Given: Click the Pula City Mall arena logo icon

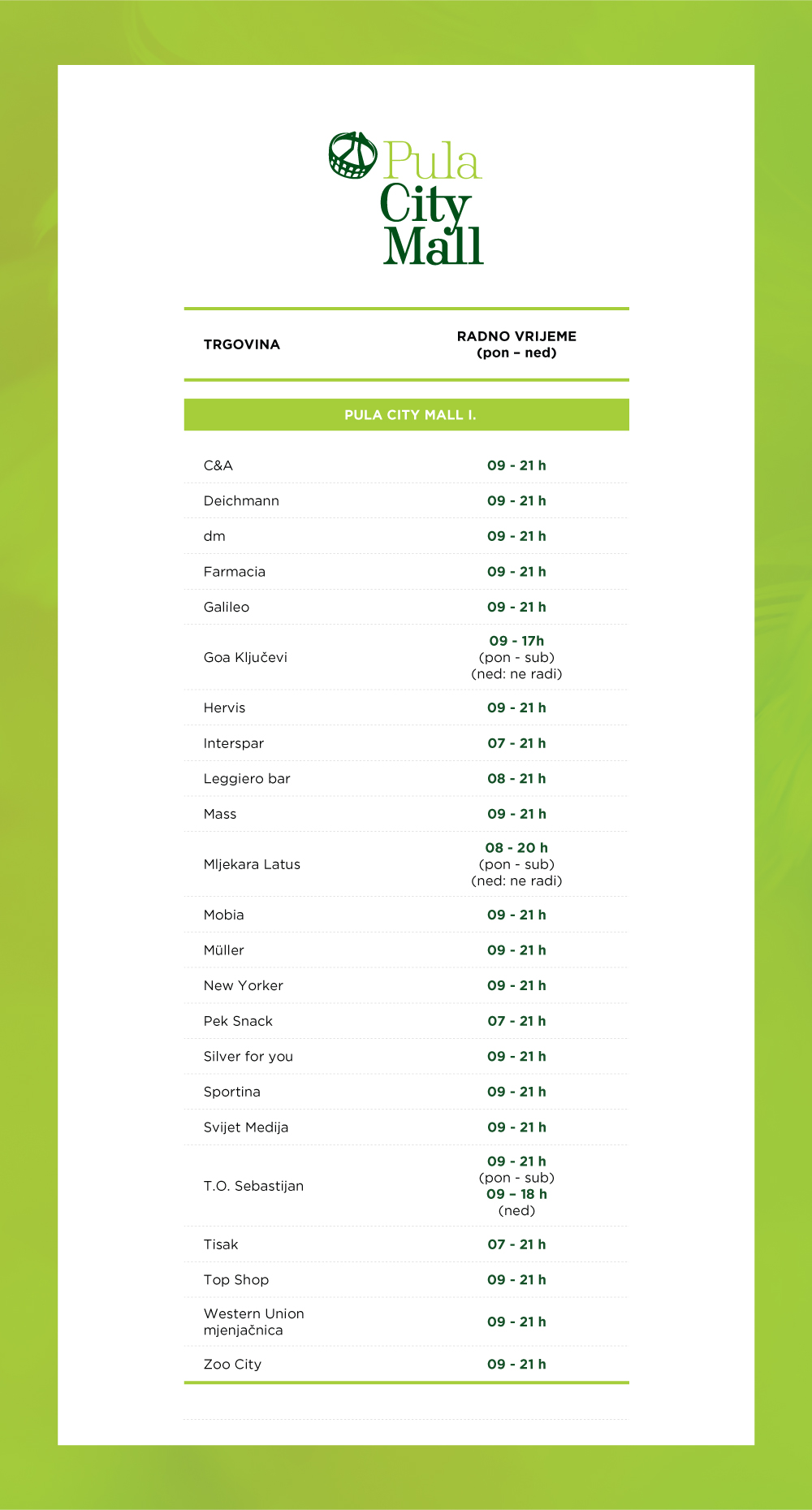Looking at the screenshot, I should click(x=352, y=155).
